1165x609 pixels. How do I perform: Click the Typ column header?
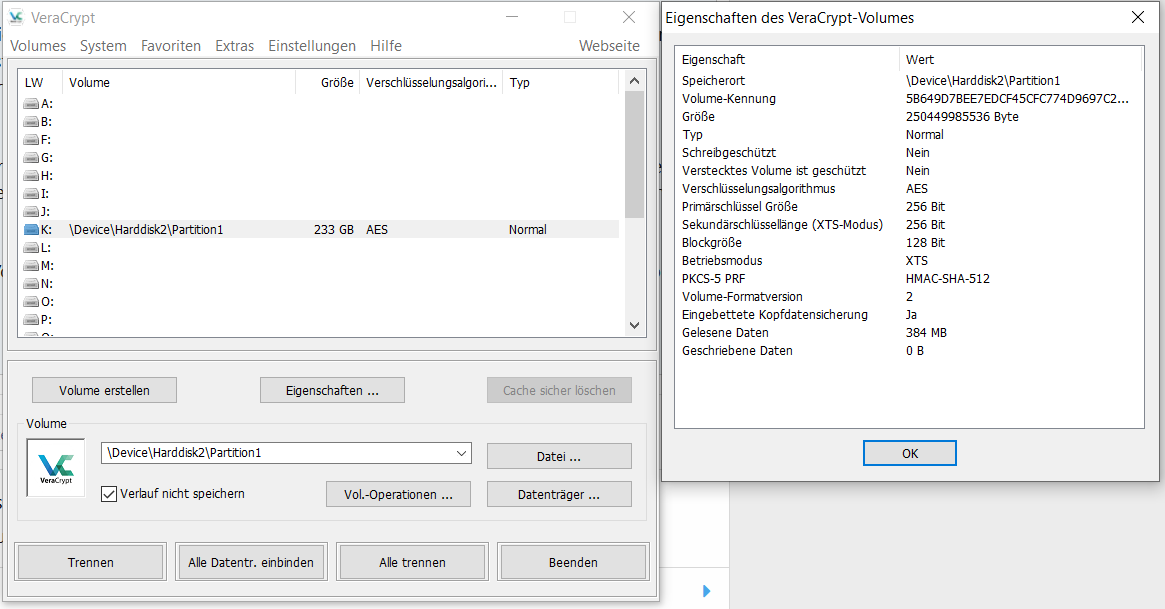[x=560, y=82]
